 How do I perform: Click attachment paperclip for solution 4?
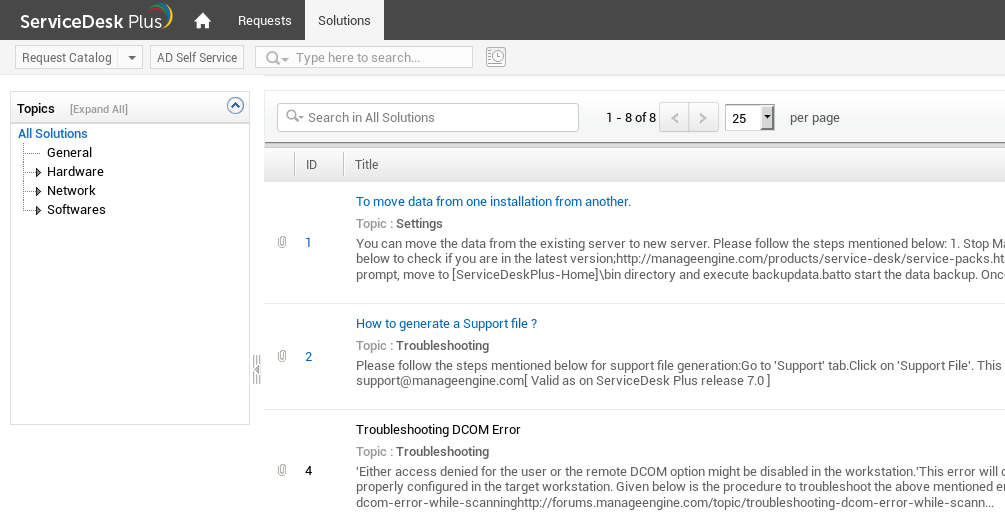[x=282, y=470]
